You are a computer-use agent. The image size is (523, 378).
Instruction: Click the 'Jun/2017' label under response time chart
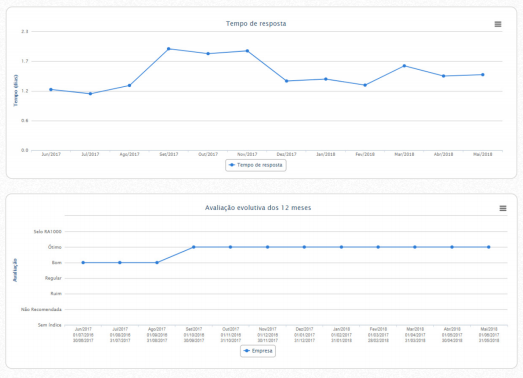click(x=51, y=154)
